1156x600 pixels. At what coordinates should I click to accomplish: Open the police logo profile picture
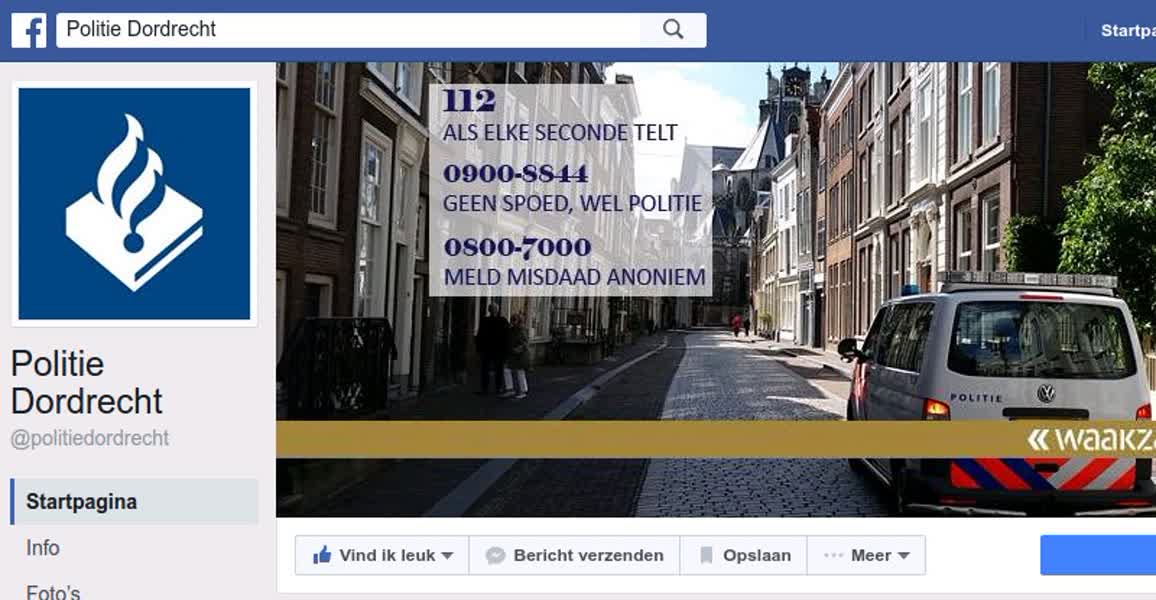click(134, 204)
